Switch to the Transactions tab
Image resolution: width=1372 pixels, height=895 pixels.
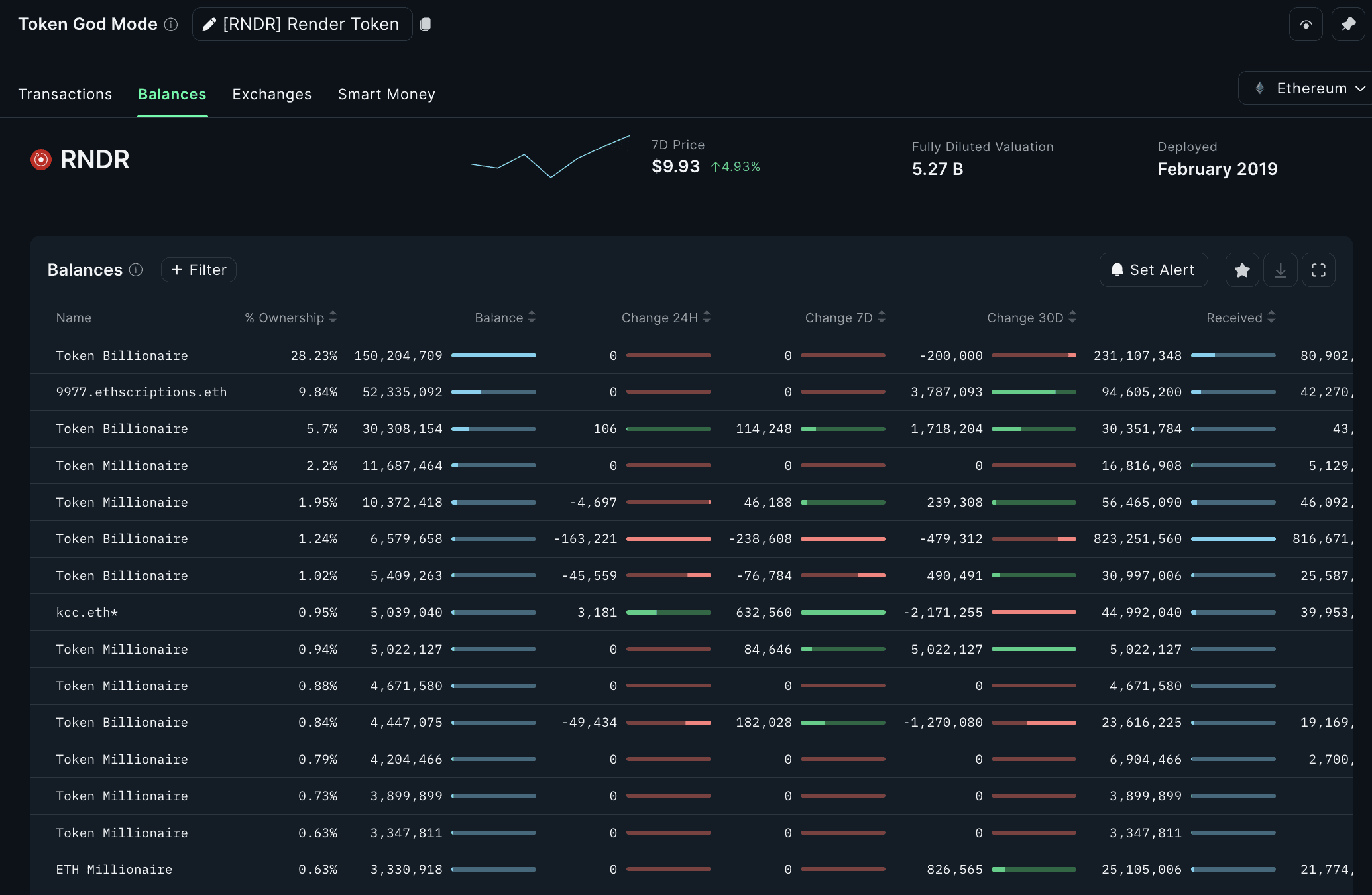65,94
